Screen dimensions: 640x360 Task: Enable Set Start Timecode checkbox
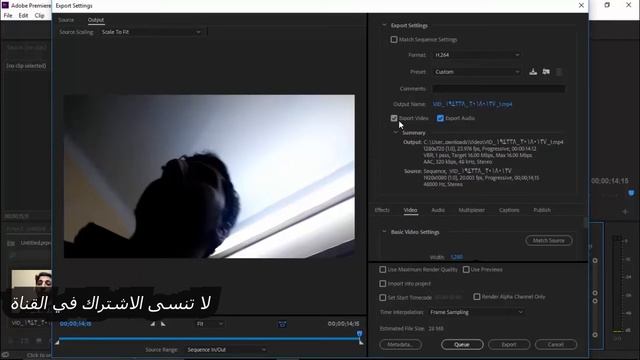[x=382, y=298]
